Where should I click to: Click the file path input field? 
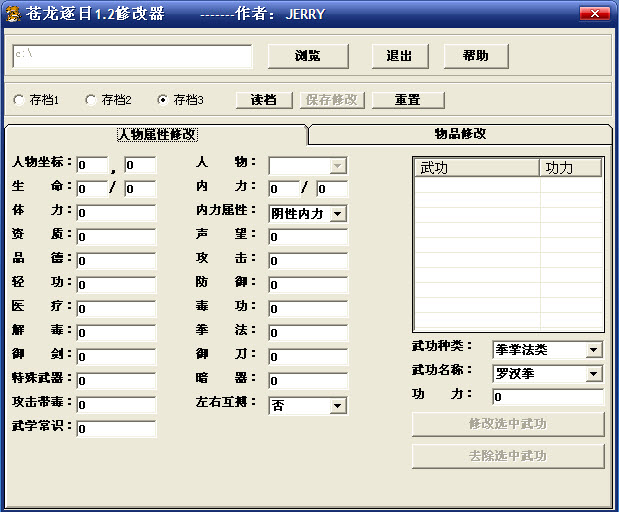click(132, 56)
